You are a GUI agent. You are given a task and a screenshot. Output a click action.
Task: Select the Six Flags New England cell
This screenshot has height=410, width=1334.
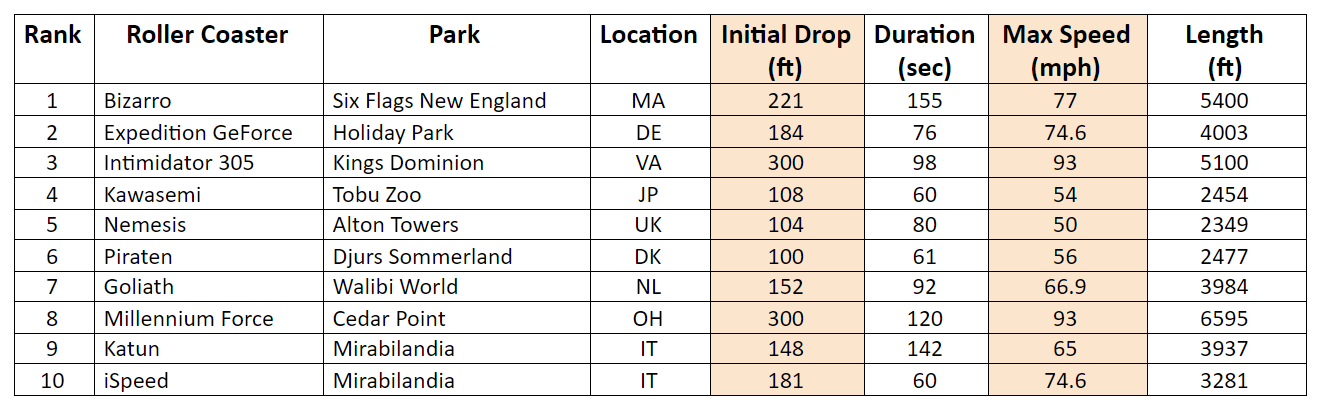(x=439, y=101)
